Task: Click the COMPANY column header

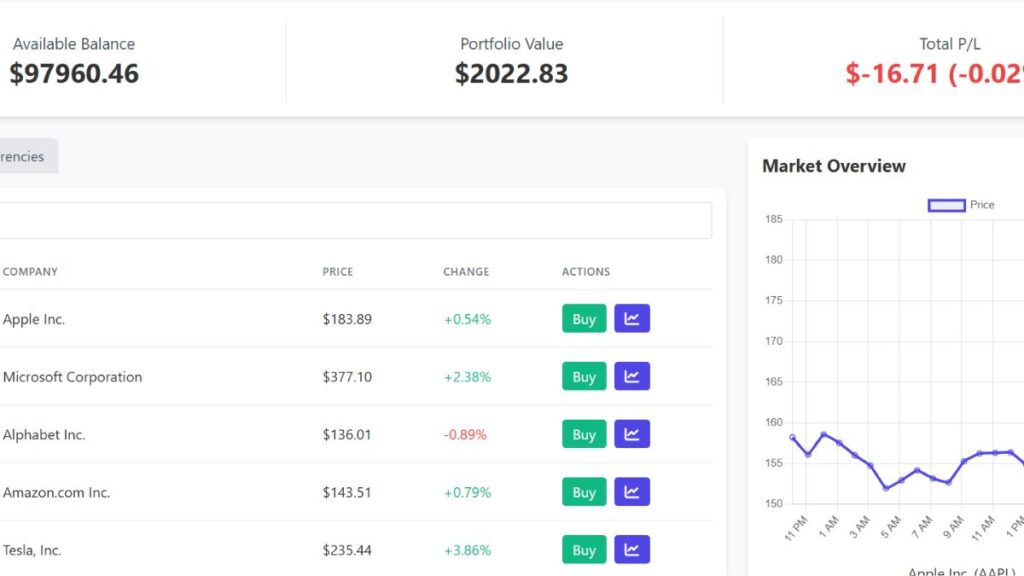Action: pos(30,272)
